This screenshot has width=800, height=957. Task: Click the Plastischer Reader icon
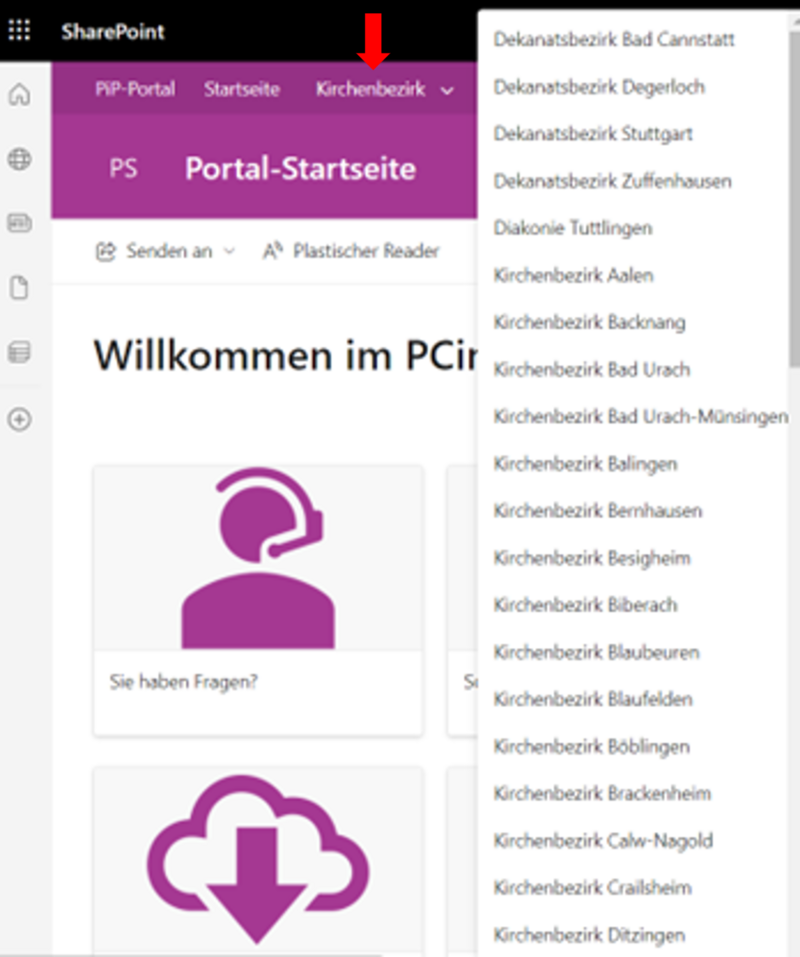pos(273,251)
